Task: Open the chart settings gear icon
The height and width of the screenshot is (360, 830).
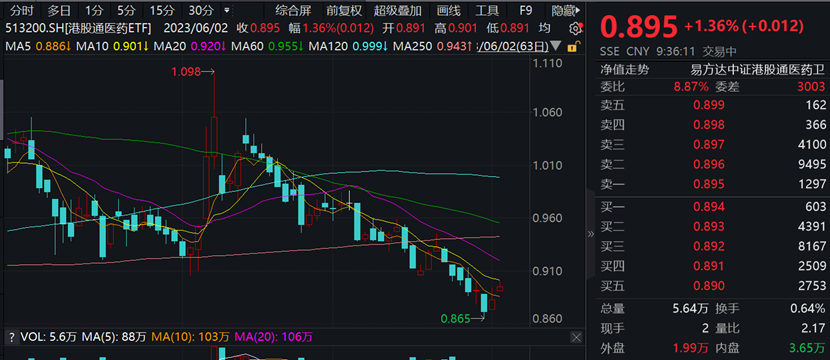Action: click(x=575, y=29)
